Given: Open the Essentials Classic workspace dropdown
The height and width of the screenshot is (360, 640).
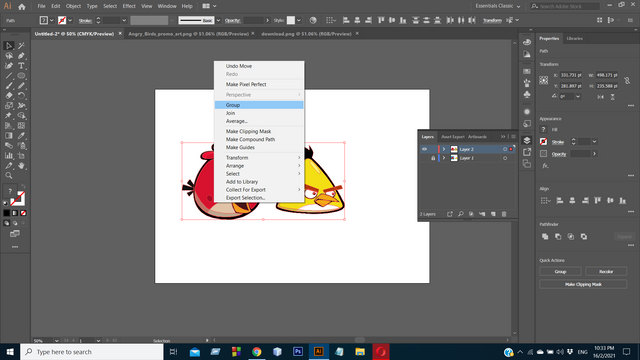Looking at the screenshot, I should [x=498, y=6].
